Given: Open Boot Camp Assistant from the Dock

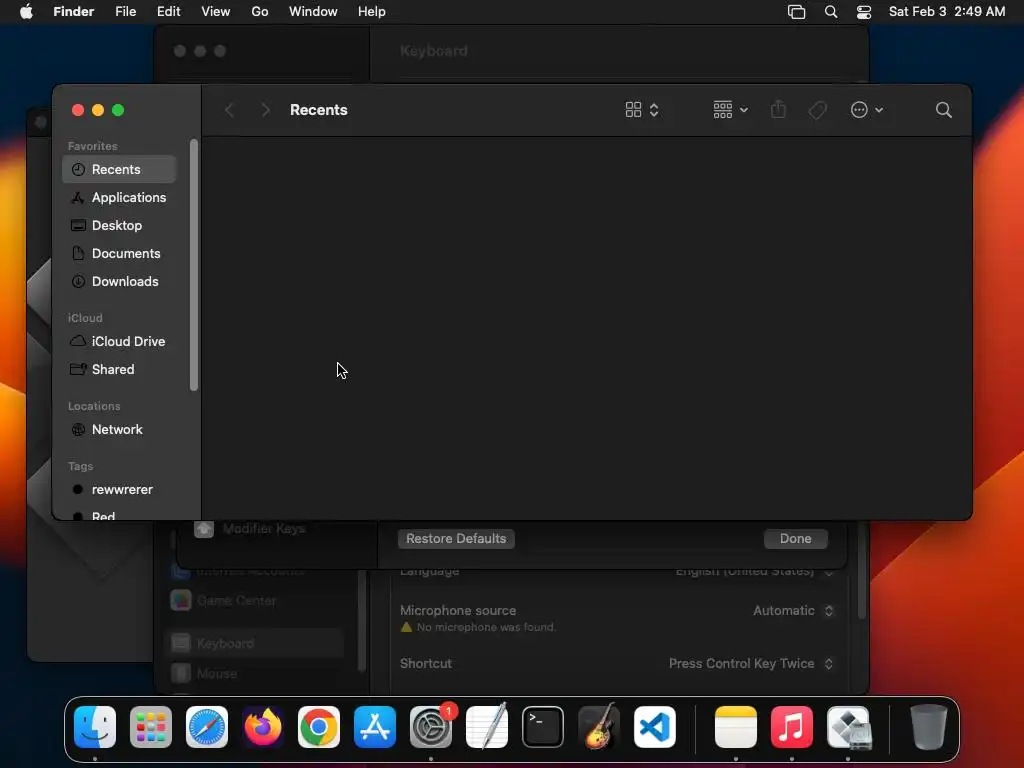Looking at the screenshot, I should (x=848, y=727).
